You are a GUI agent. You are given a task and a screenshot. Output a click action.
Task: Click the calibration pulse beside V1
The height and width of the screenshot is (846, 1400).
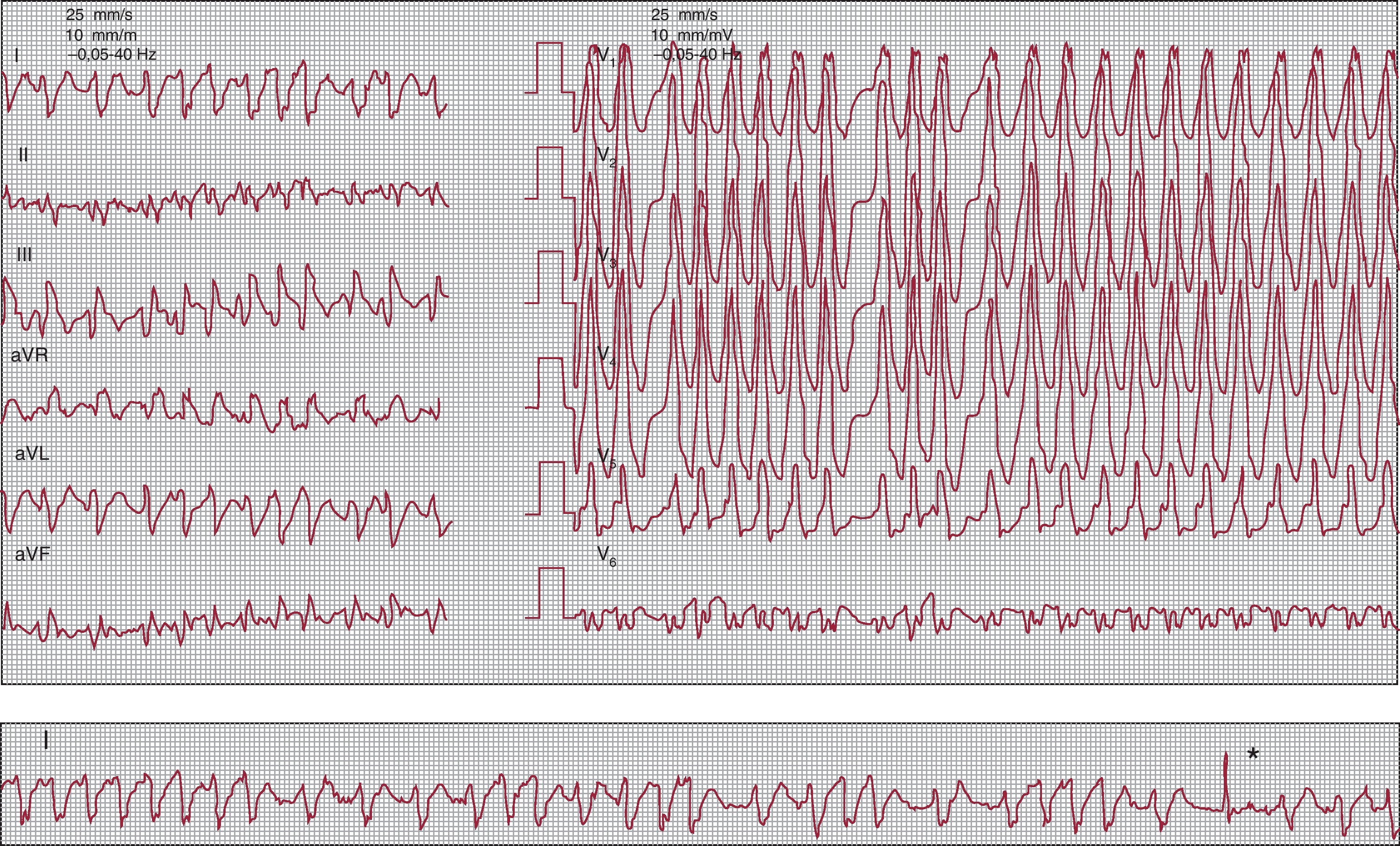(x=550, y=67)
